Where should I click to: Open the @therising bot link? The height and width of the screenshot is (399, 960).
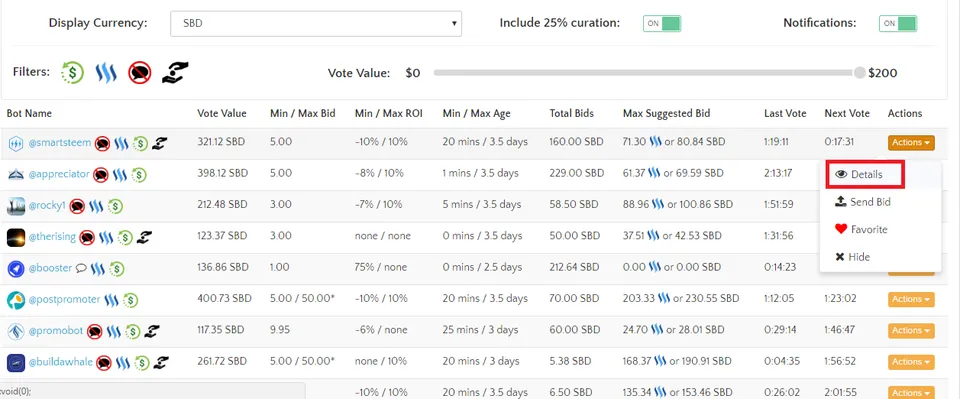click(52, 237)
